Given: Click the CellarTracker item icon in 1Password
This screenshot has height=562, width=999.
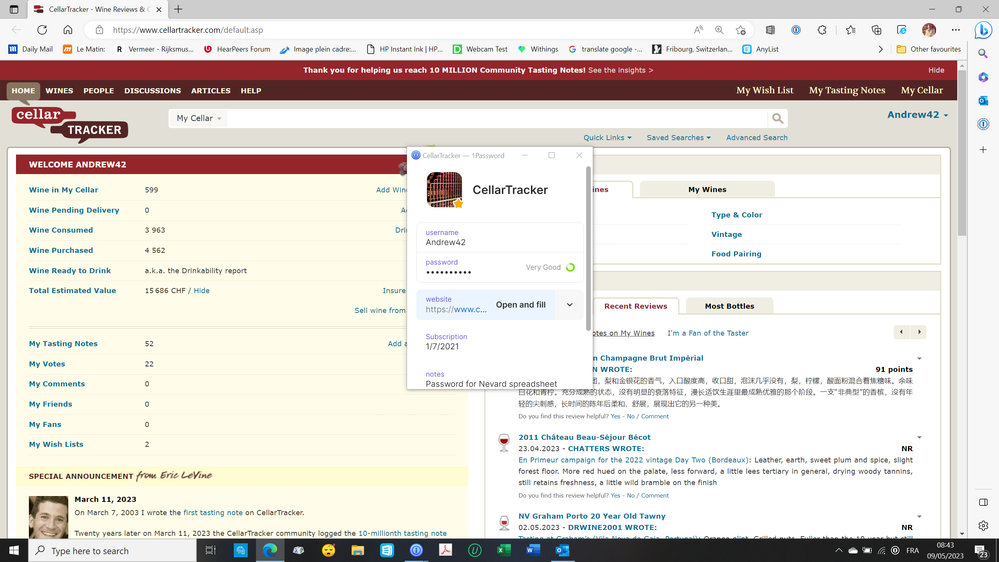Looking at the screenshot, I should 444,189.
